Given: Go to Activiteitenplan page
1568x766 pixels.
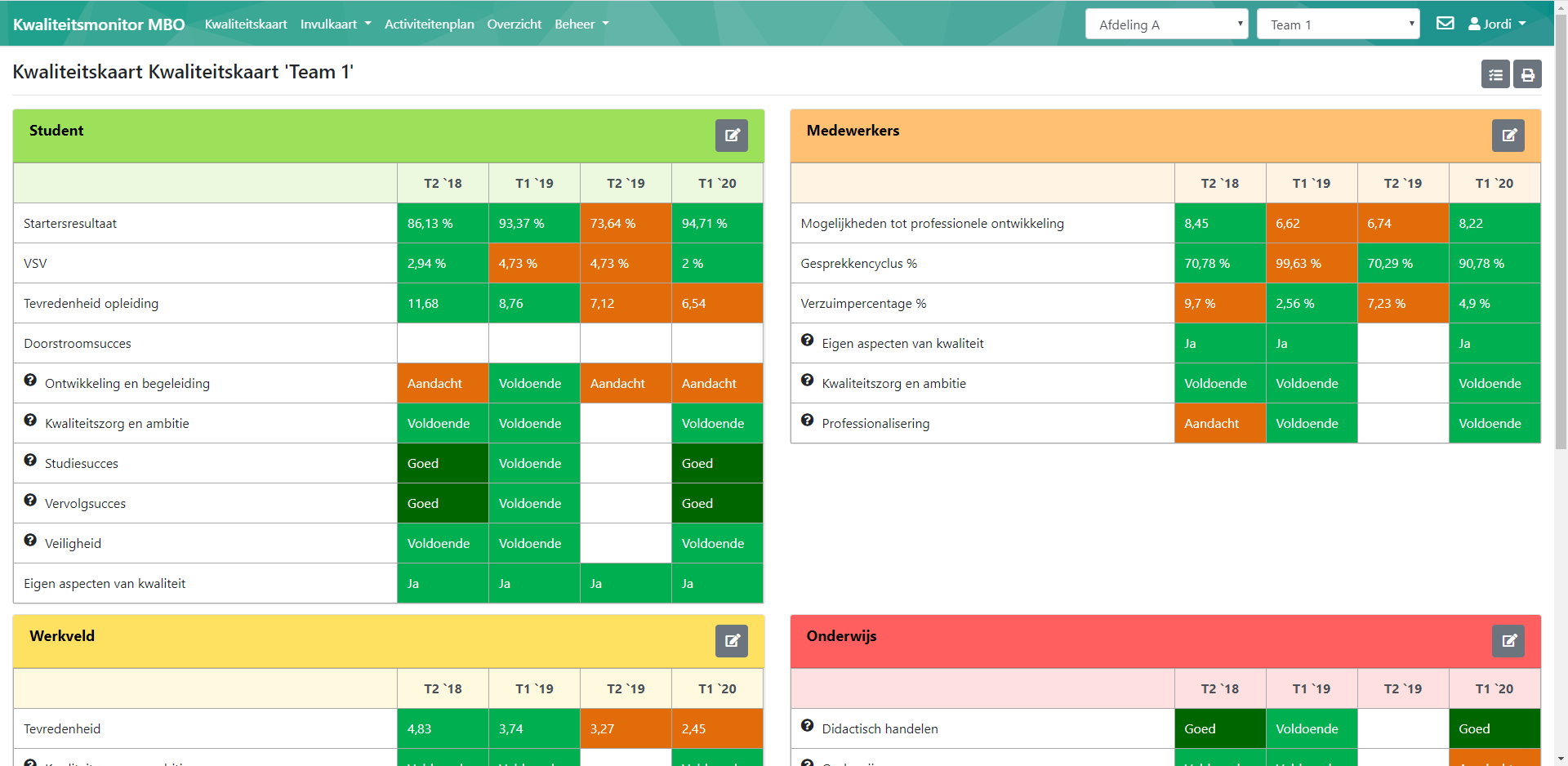Looking at the screenshot, I should pos(429,24).
